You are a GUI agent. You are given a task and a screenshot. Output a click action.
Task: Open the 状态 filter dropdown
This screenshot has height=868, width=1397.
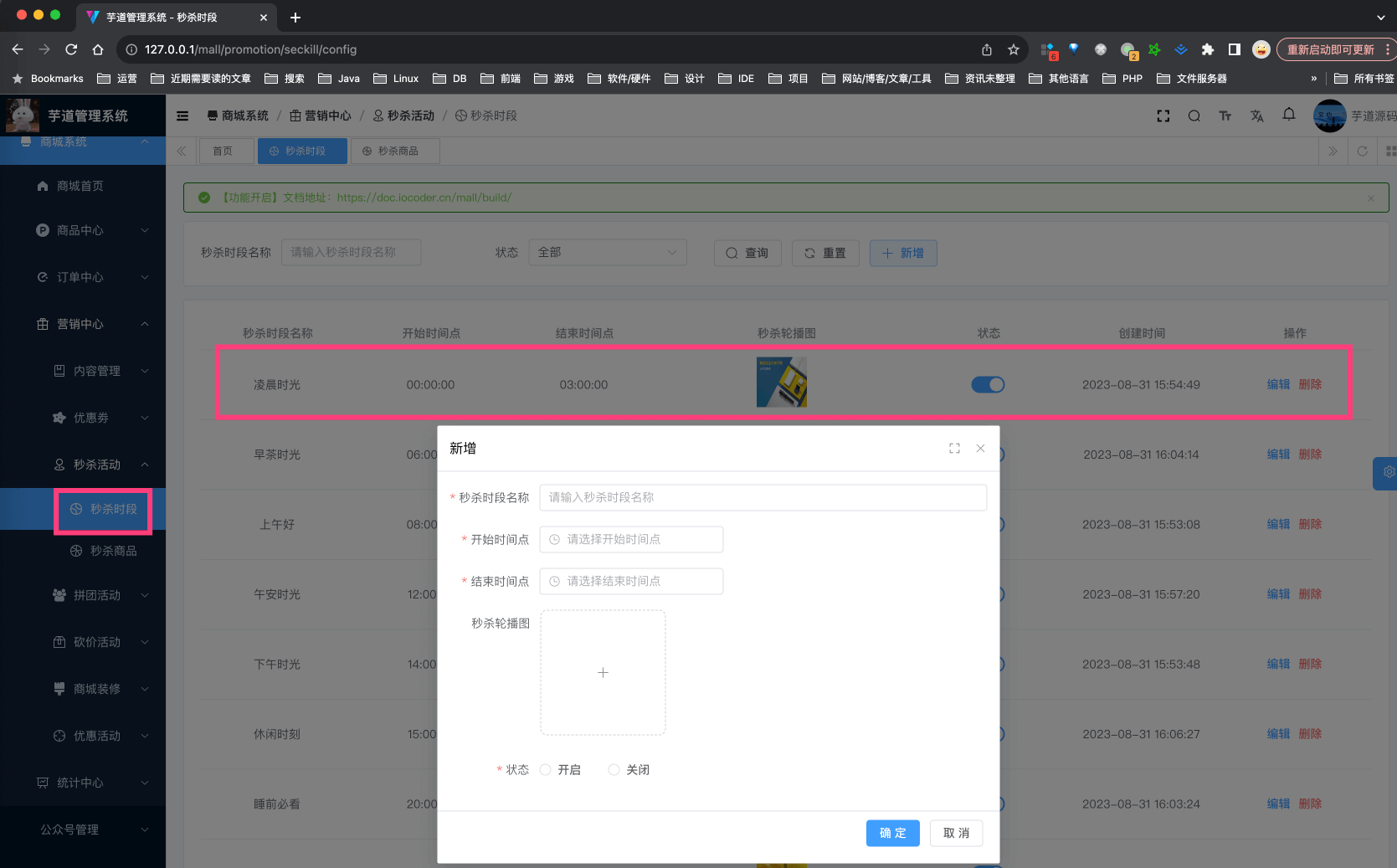[607, 253]
